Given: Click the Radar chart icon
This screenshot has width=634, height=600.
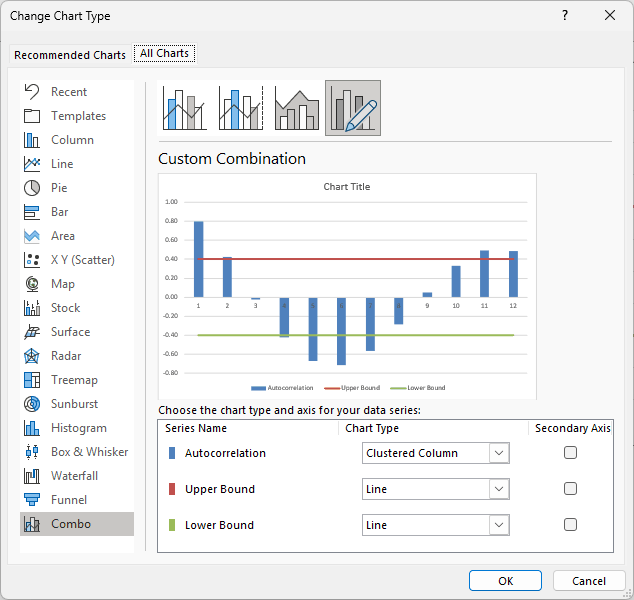Looking at the screenshot, I should (32, 356).
